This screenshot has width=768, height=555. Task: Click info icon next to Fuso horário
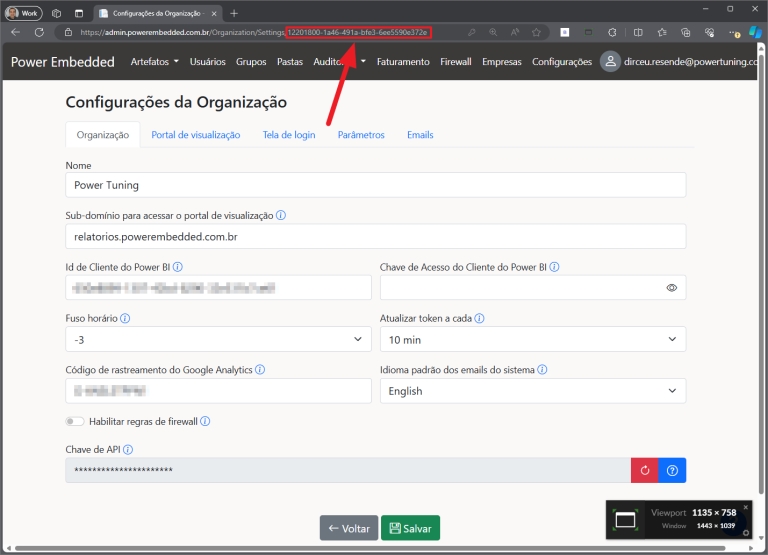(x=126, y=319)
